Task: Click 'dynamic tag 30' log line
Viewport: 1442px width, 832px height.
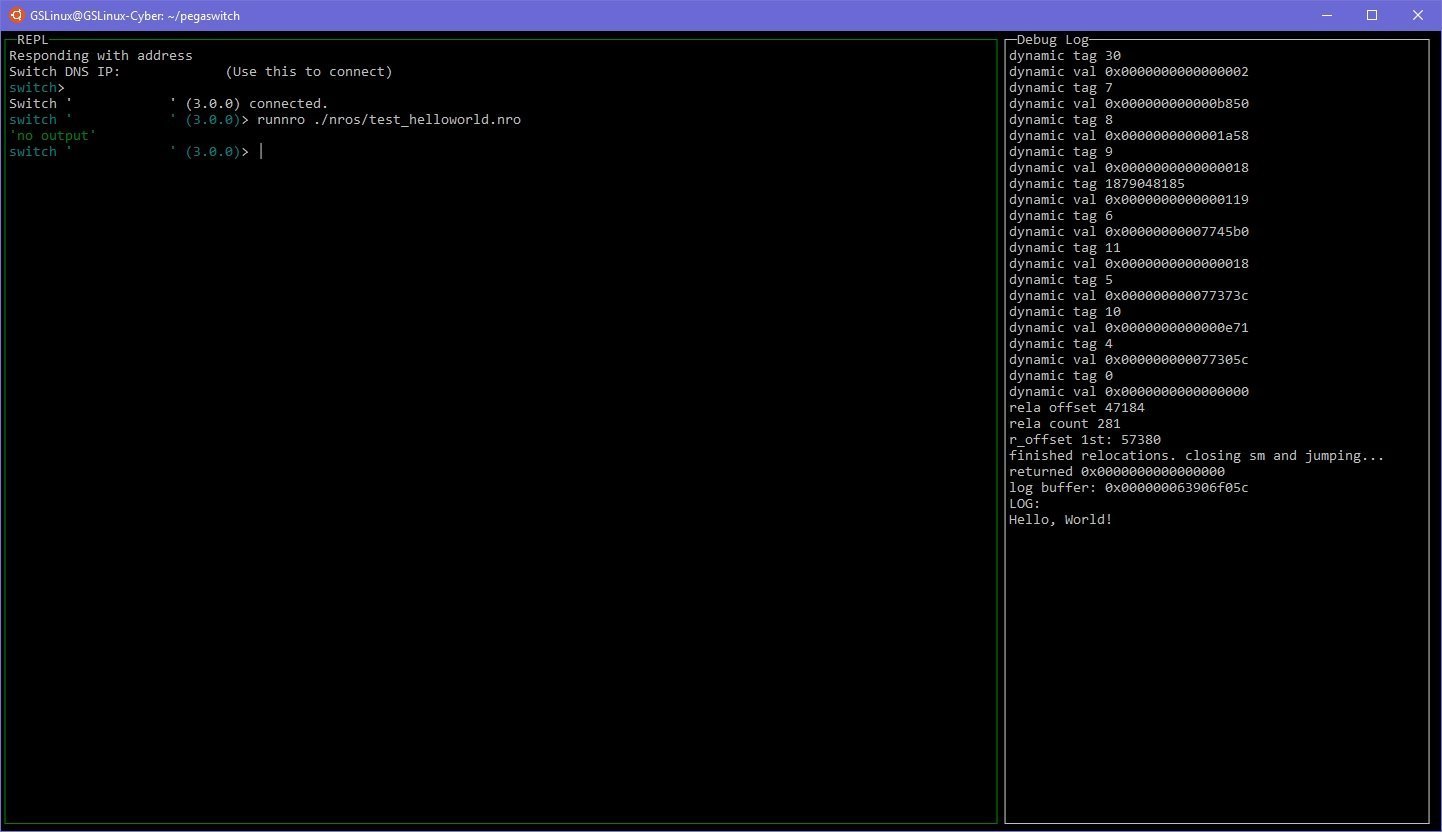Action: 1065,56
